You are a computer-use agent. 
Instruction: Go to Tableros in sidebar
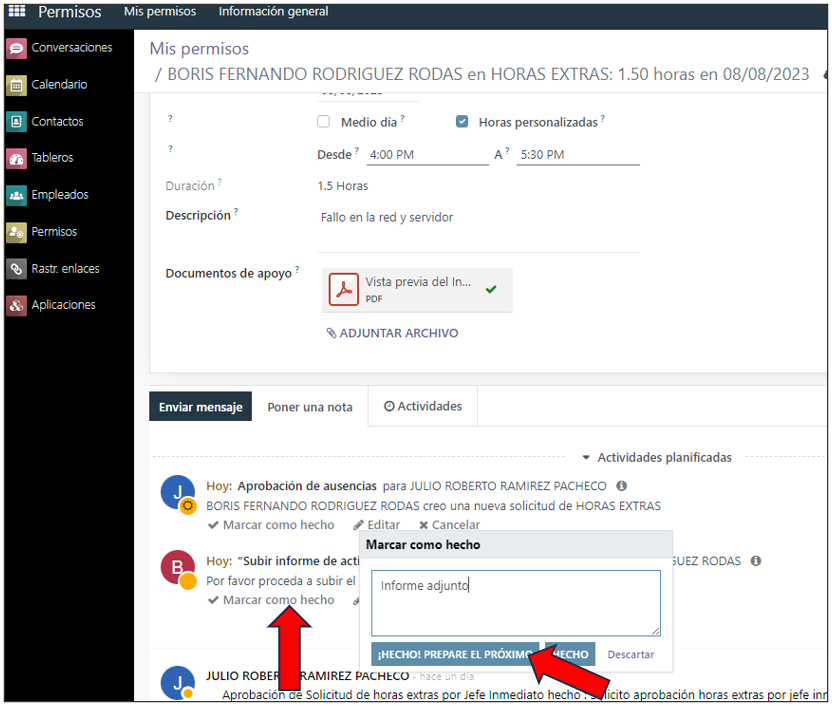16,158
